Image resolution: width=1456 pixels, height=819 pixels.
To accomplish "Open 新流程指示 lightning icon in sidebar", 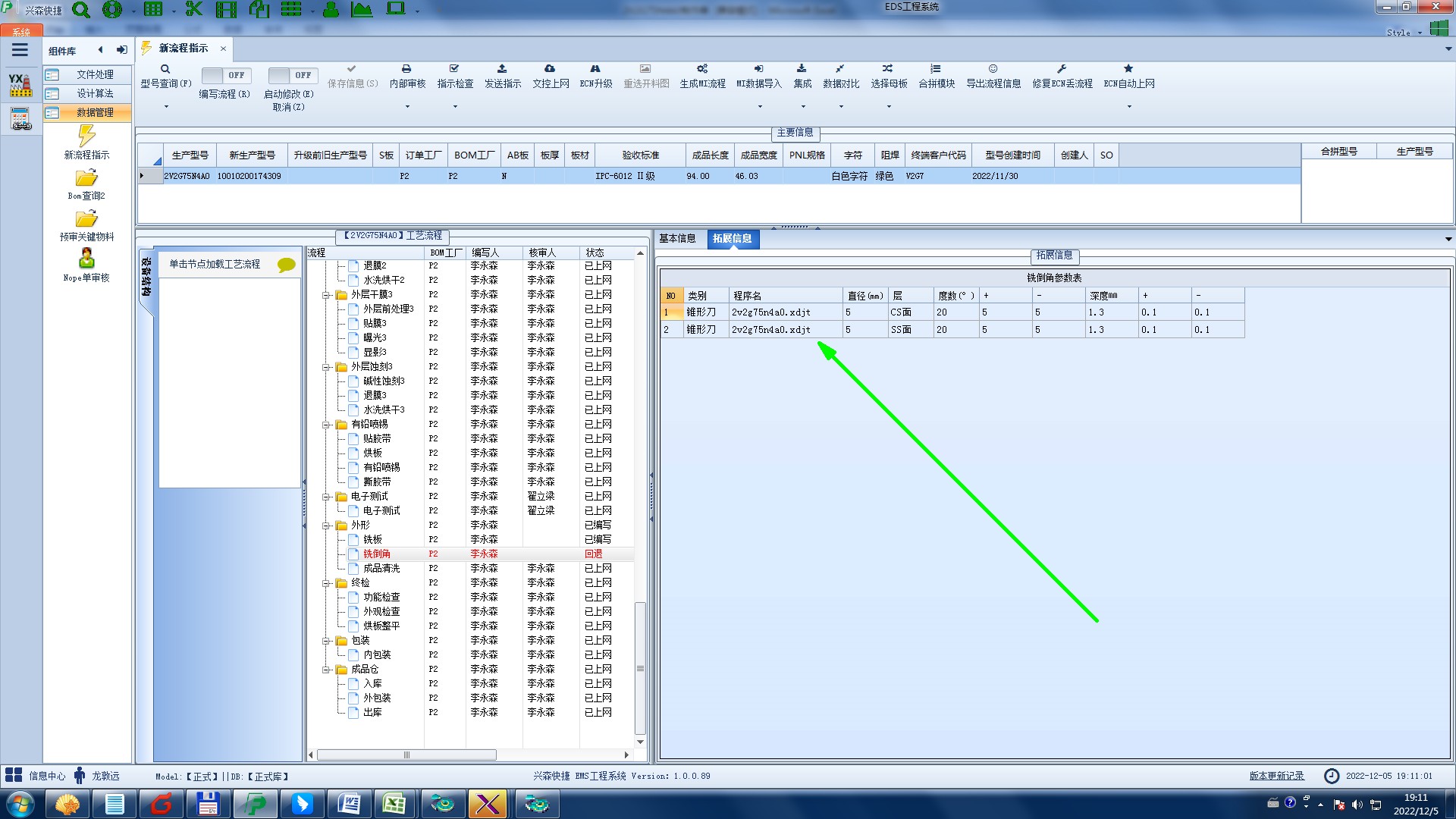I will tap(86, 136).
